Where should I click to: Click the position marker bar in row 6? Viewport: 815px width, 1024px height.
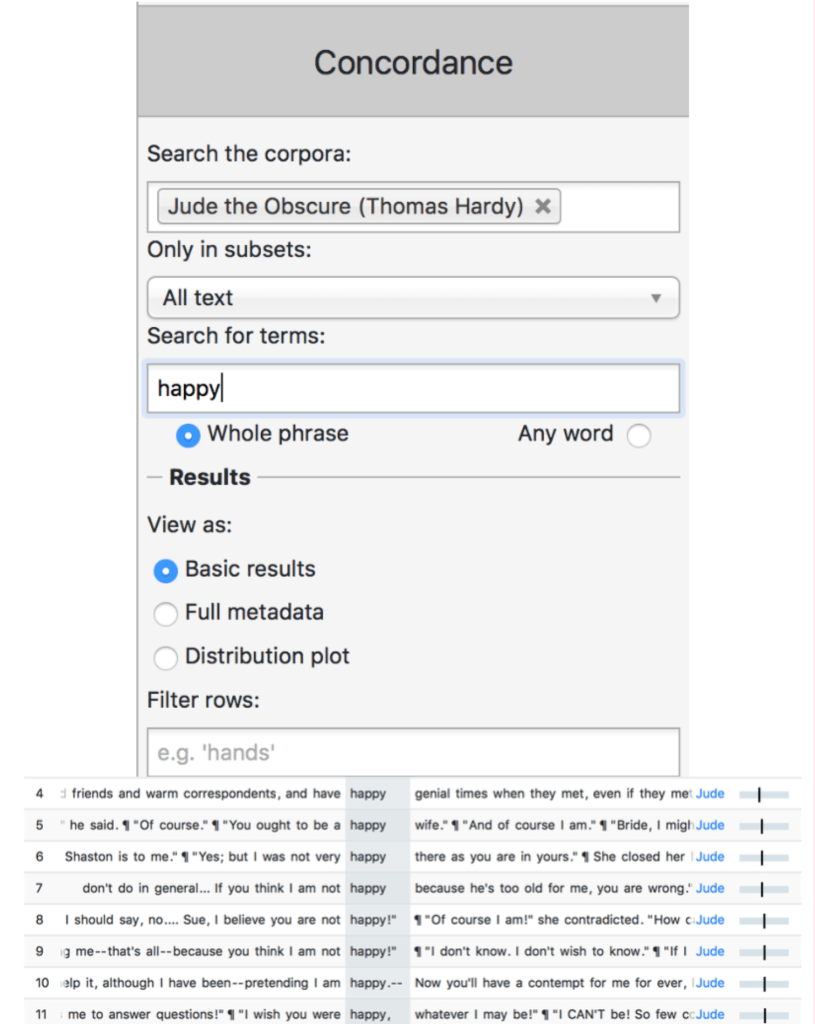coord(764,857)
